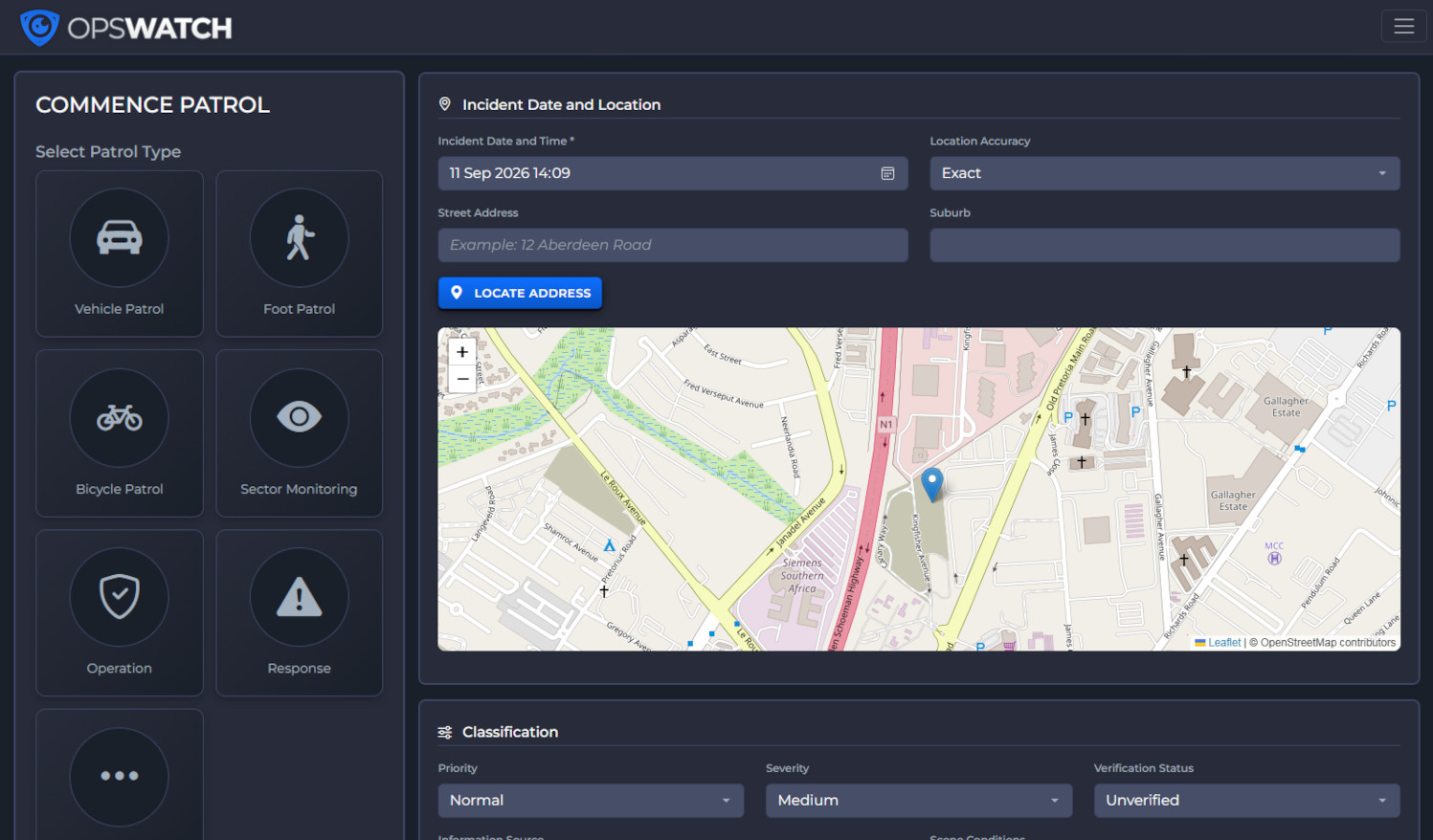The height and width of the screenshot is (840, 1433).
Task: Click the blue location pin on the map
Action: pyautogui.click(x=931, y=484)
